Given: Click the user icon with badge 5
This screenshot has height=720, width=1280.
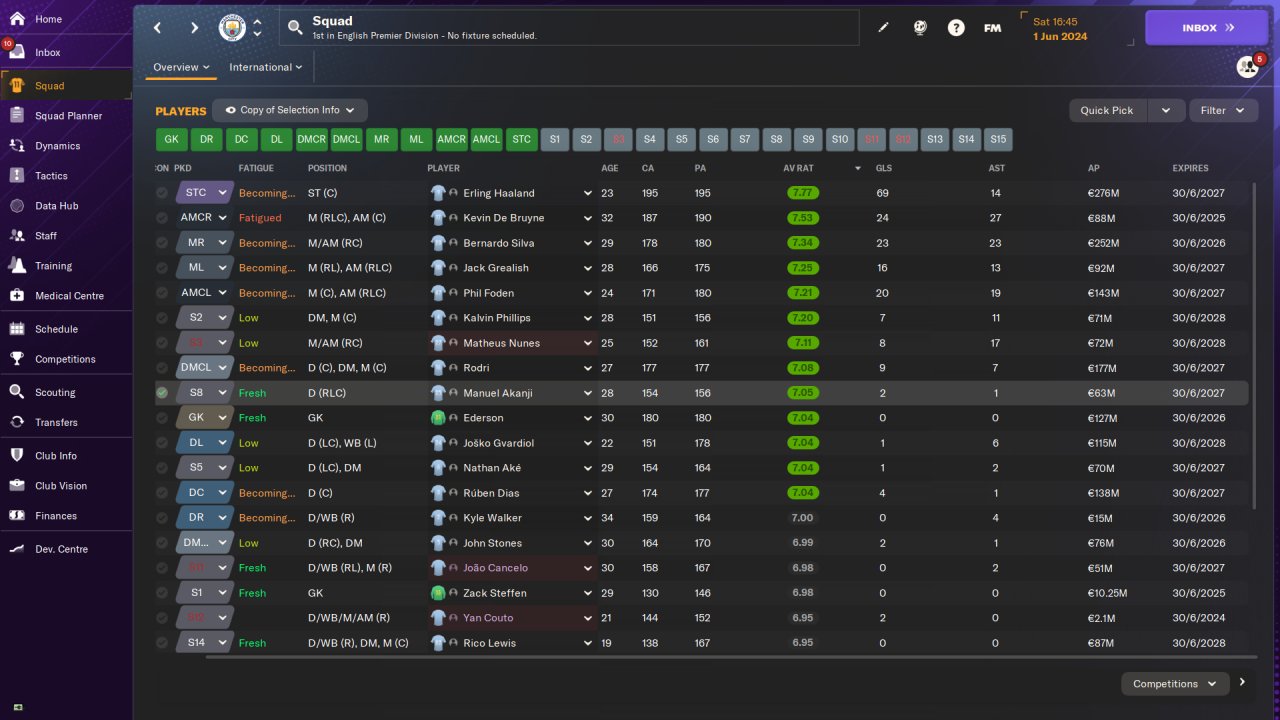Looking at the screenshot, I should (x=1247, y=67).
